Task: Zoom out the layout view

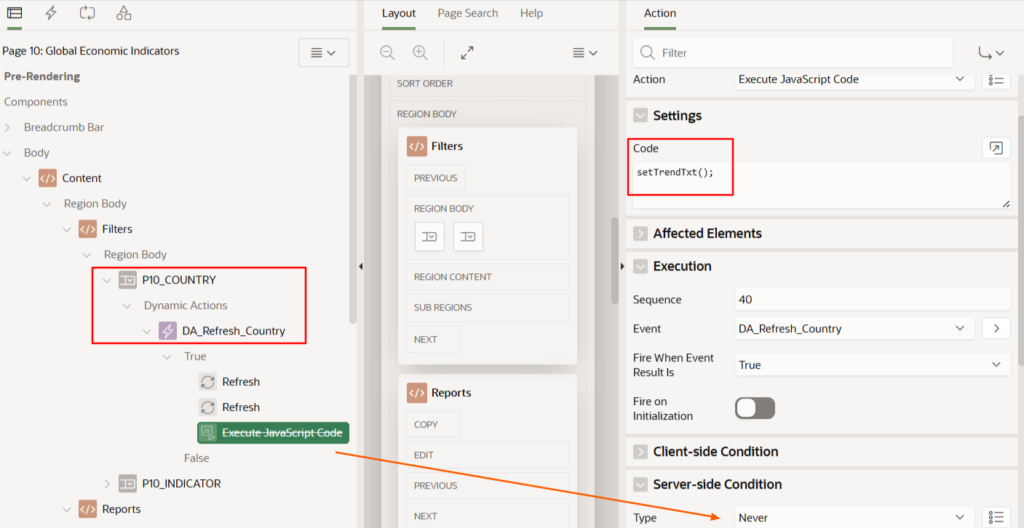Action: [388, 53]
